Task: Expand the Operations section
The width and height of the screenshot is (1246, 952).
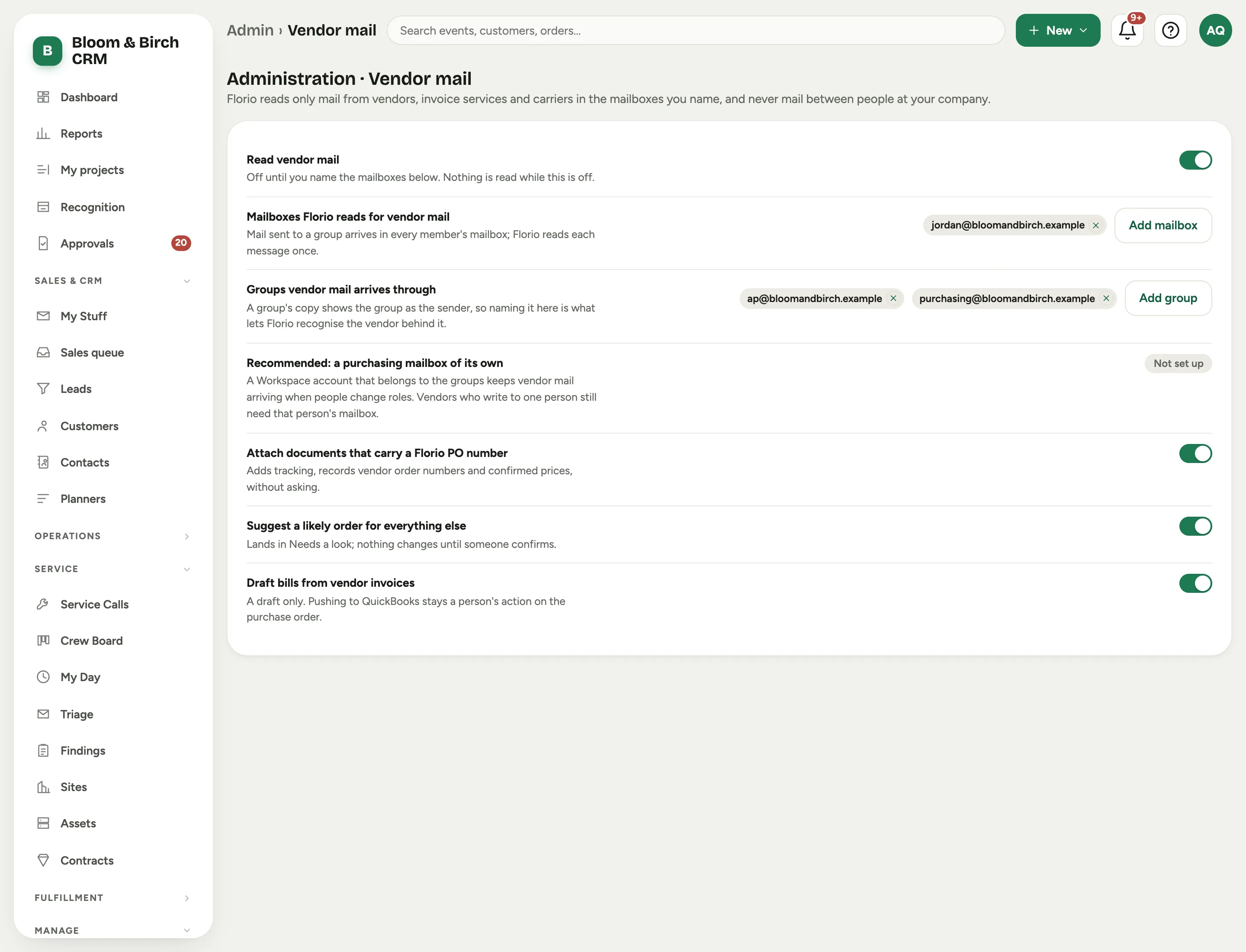Action: (x=113, y=536)
